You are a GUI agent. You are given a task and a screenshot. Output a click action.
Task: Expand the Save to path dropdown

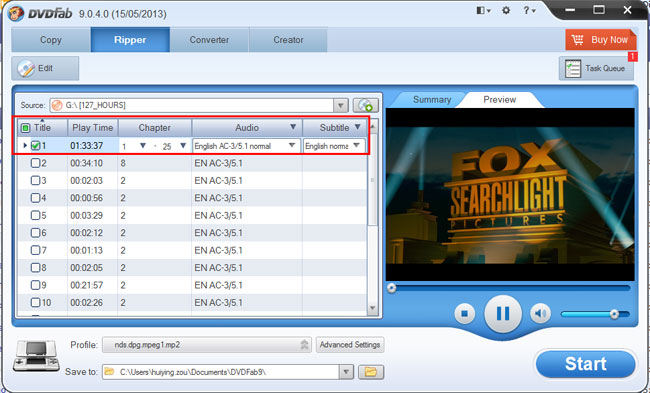pyautogui.click(x=346, y=372)
